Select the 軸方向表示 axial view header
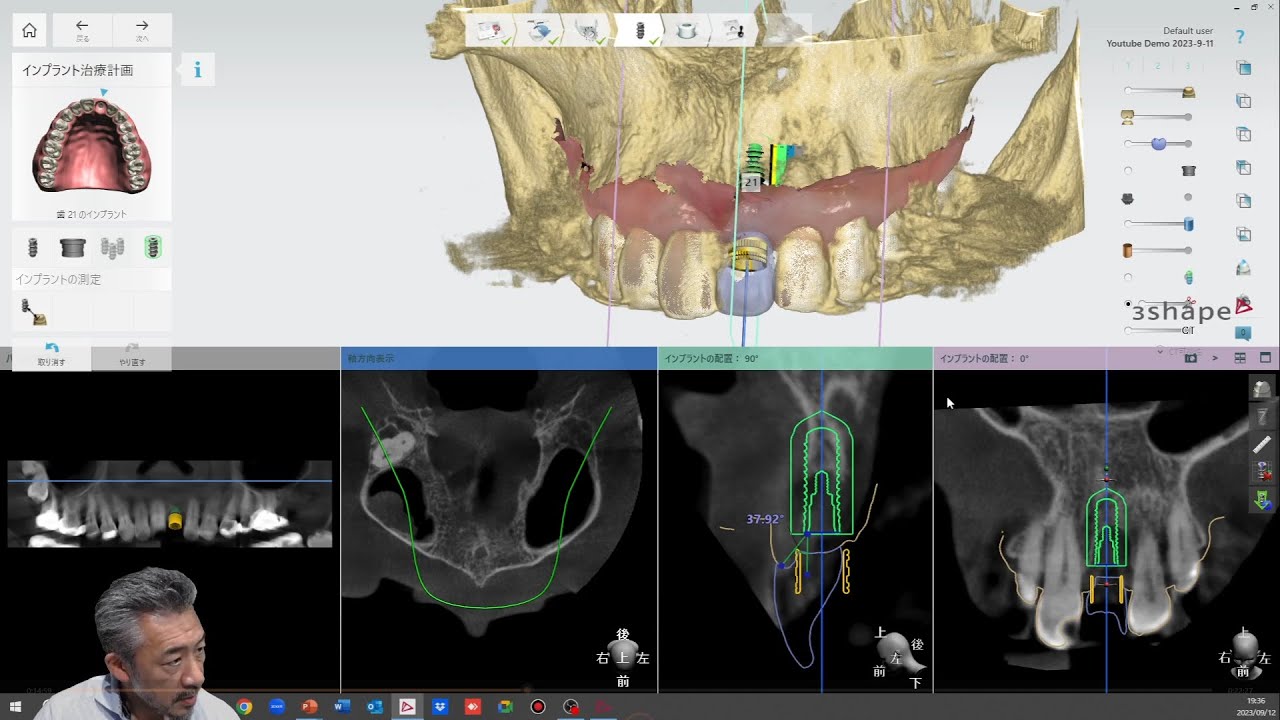This screenshot has height=720, width=1280. click(x=499, y=358)
